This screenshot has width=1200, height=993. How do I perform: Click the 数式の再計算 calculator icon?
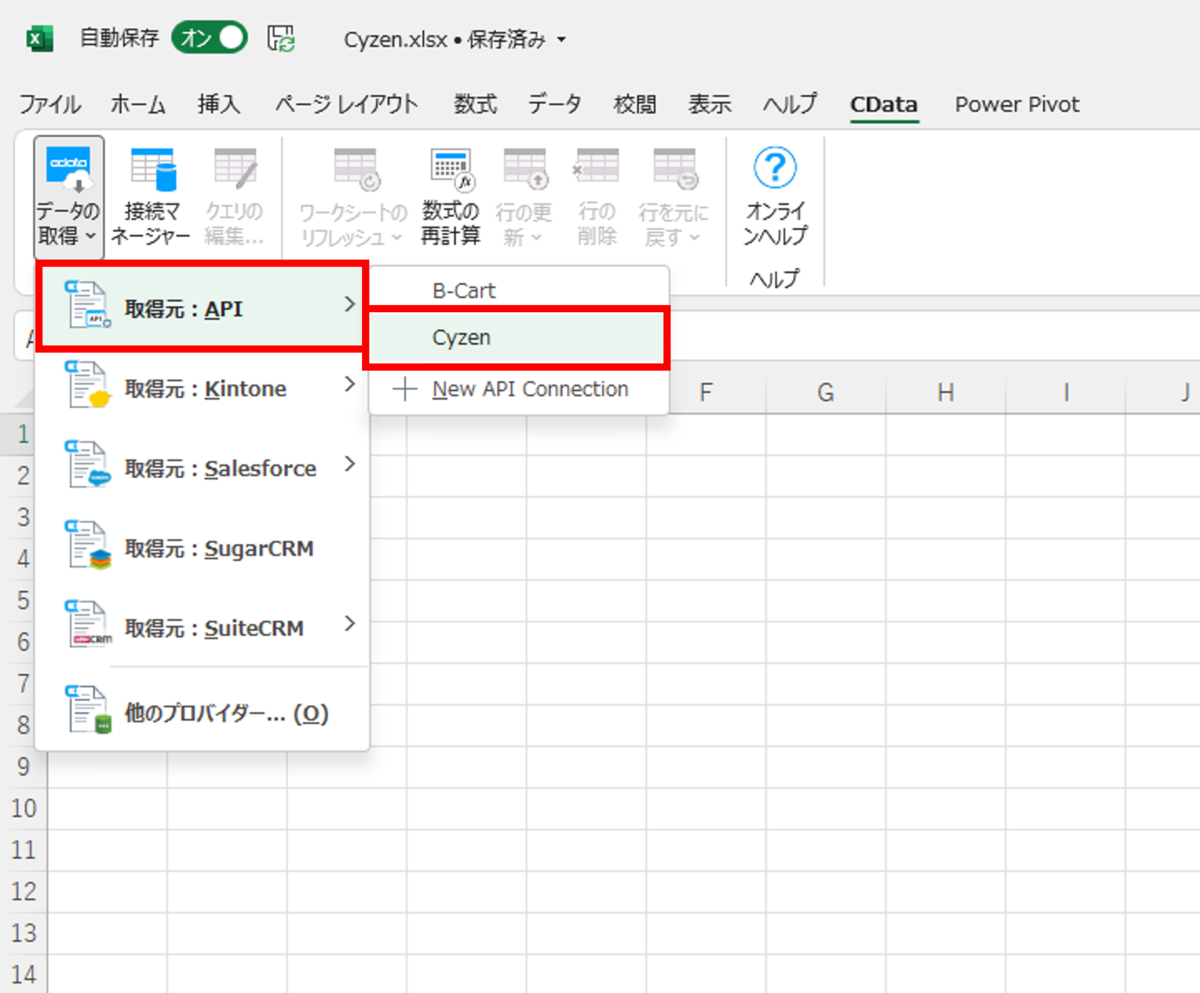tap(451, 168)
